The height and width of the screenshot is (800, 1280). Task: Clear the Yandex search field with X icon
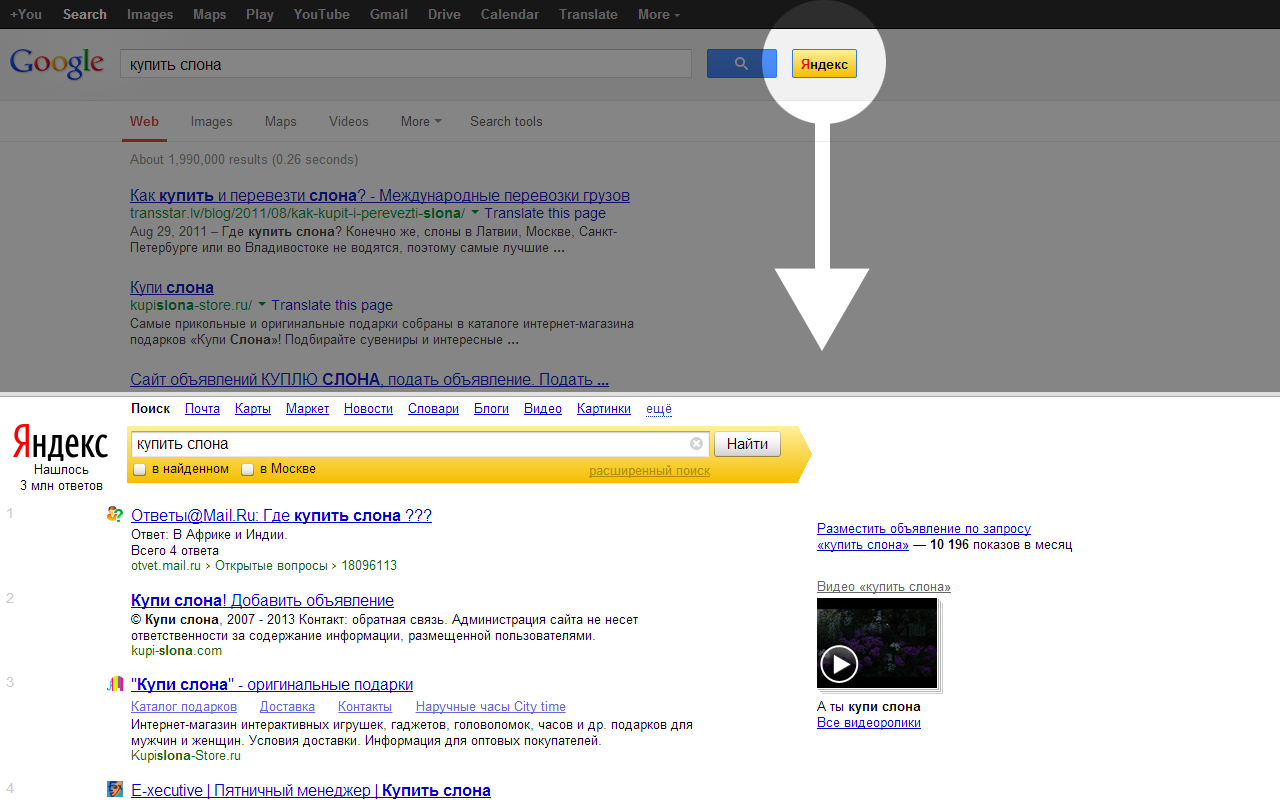point(697,444)
